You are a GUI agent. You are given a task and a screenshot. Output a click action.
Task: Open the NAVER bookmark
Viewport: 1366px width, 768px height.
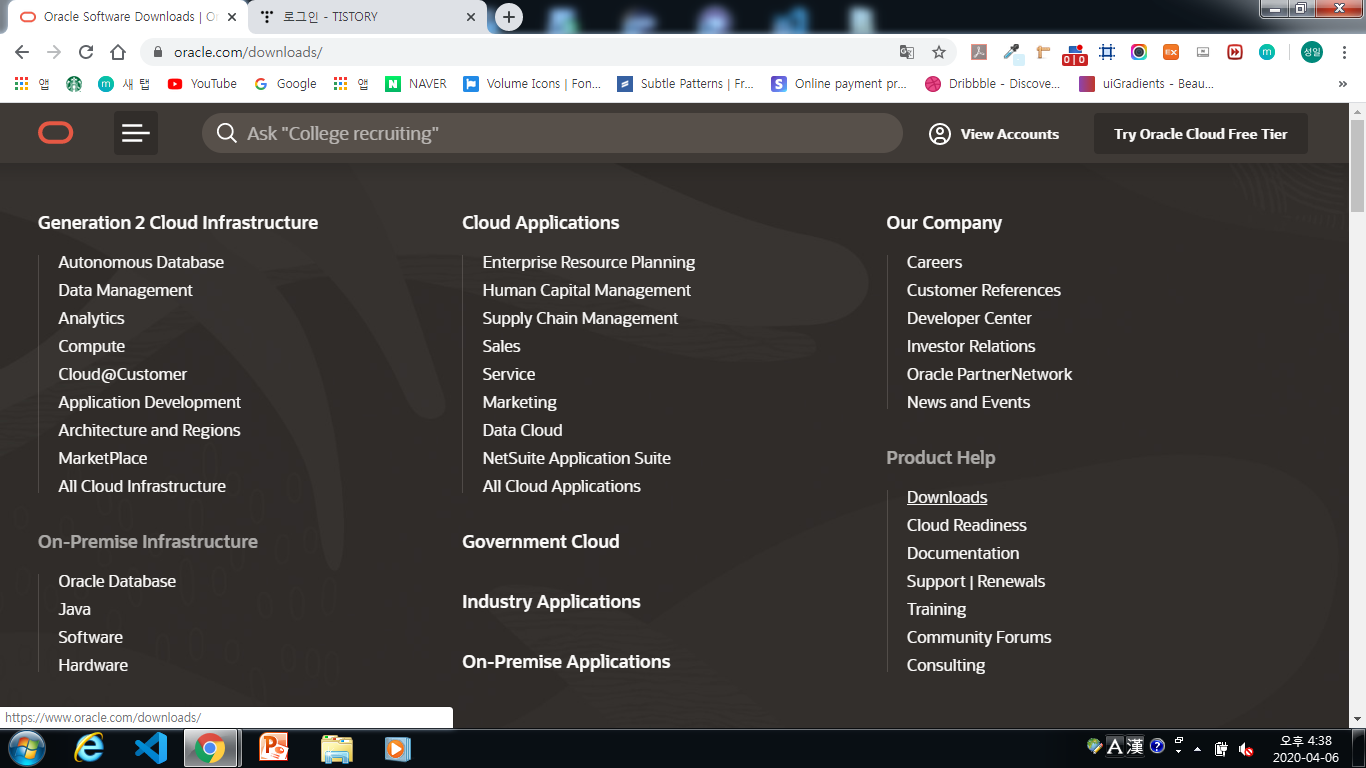416,84
